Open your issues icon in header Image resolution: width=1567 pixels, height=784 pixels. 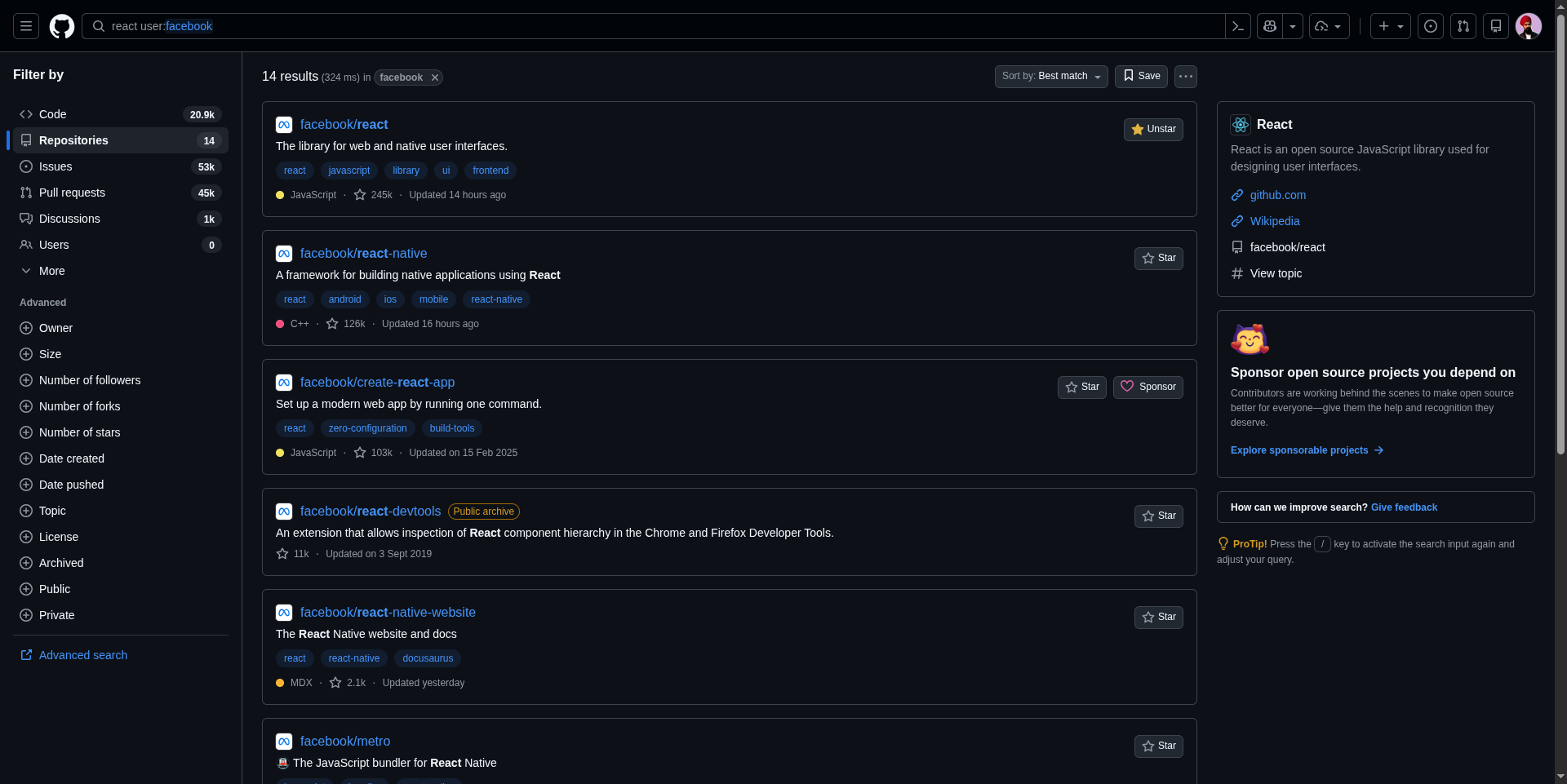click(1431, 26)
